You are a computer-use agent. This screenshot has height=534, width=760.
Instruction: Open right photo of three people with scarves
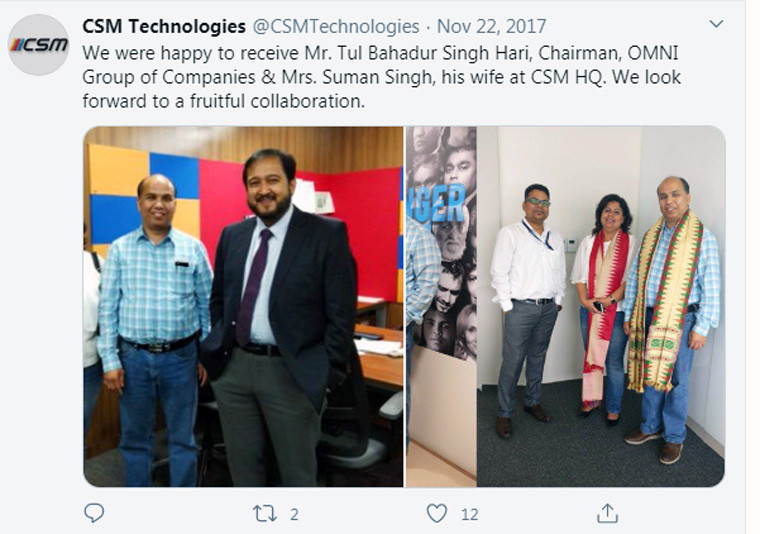tap(565, 307)
